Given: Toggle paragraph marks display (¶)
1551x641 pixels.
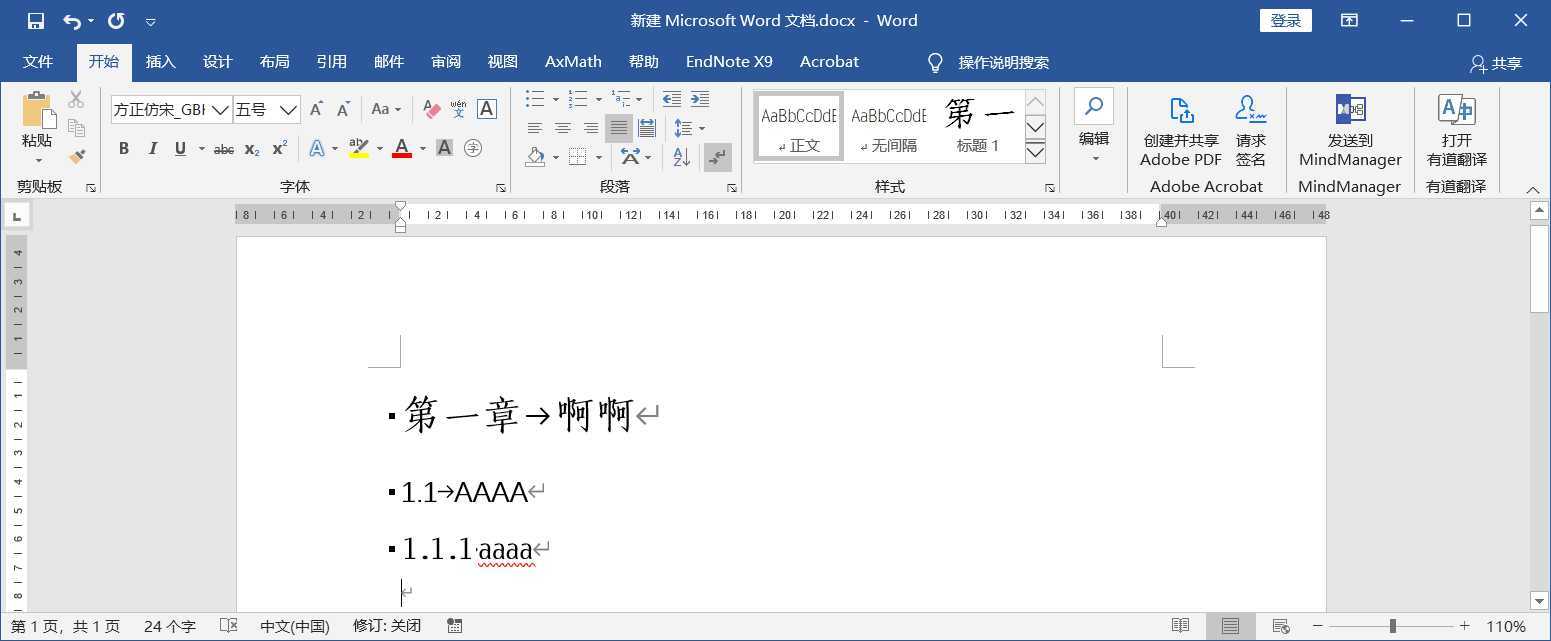Looking at the screenshot, I should coord(717,157).
